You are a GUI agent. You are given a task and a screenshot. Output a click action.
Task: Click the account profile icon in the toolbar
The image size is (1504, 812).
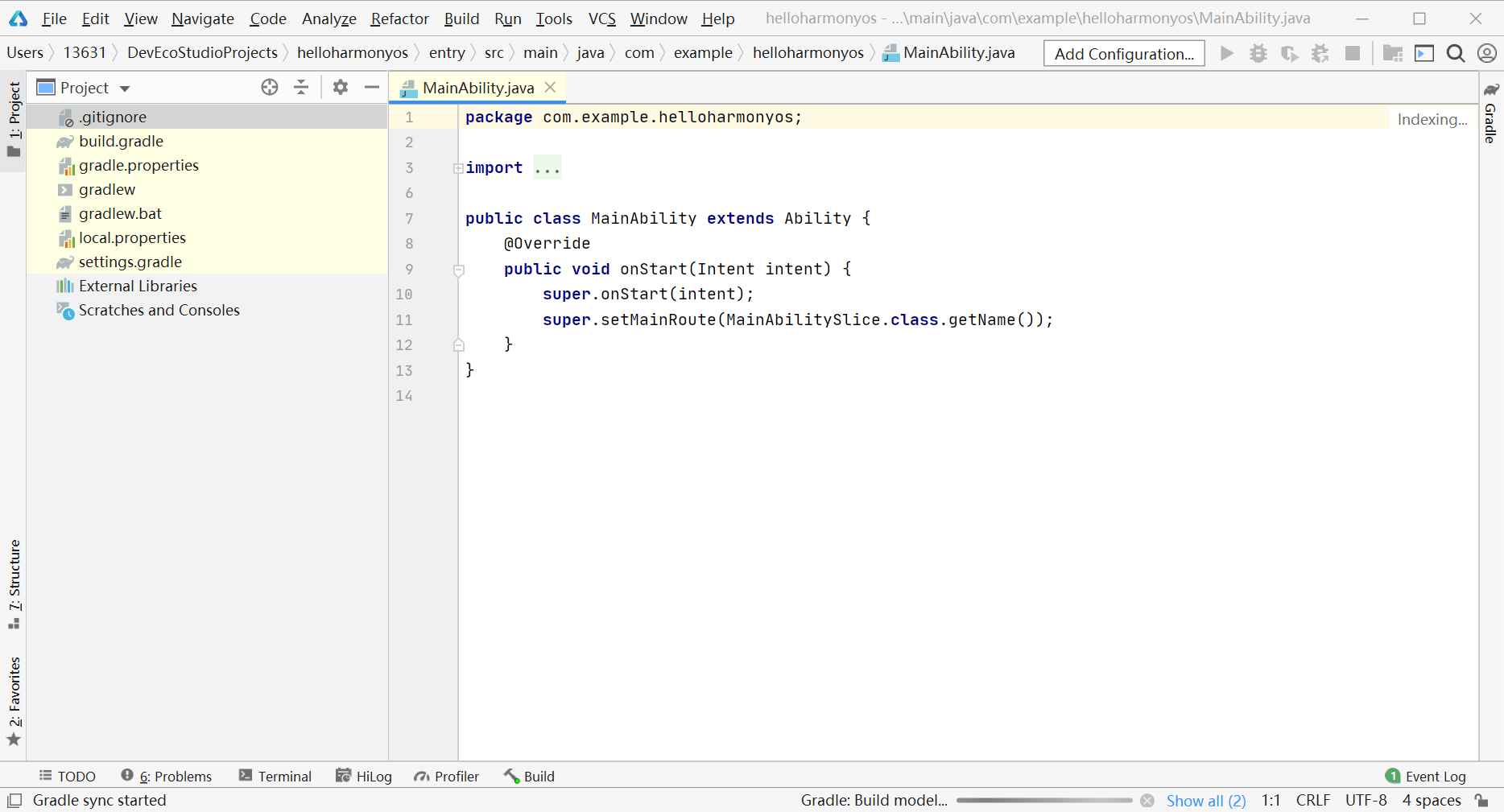click(1486, 53)
